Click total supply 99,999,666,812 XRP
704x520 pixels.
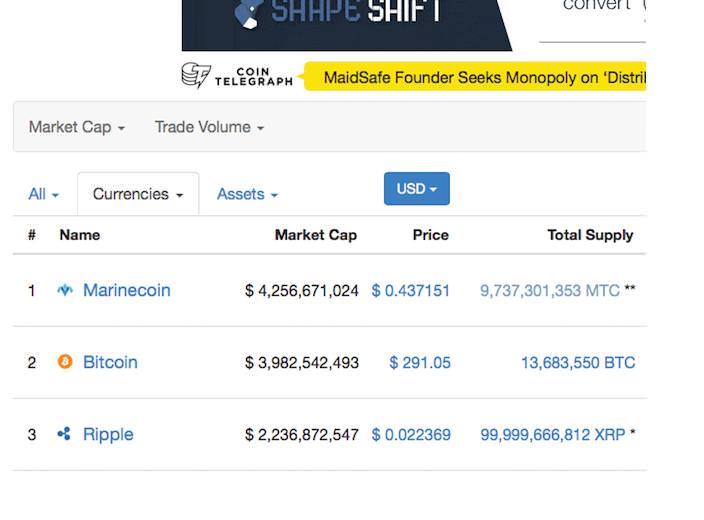click(x=553, y=435)
